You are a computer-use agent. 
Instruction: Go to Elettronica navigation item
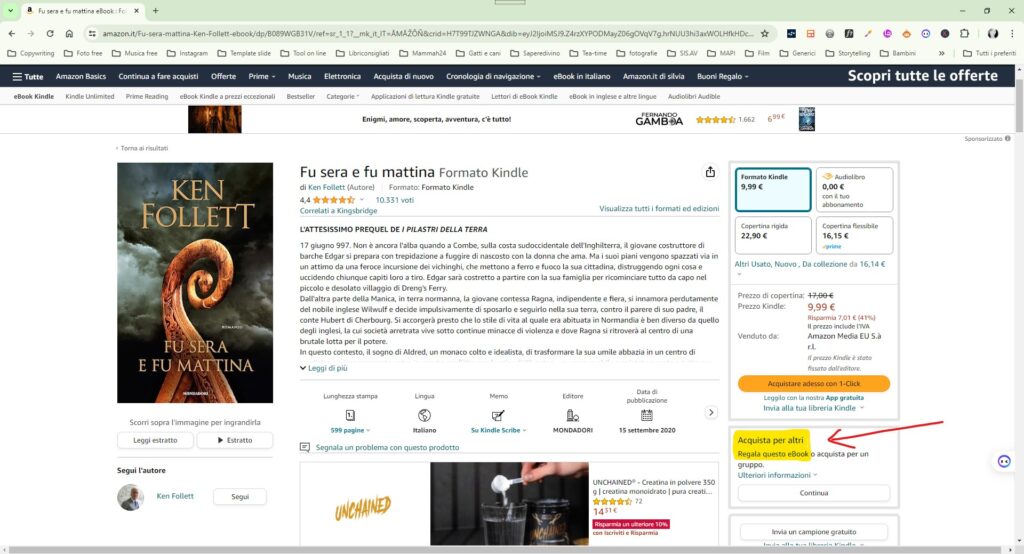(x=342, y=76)
